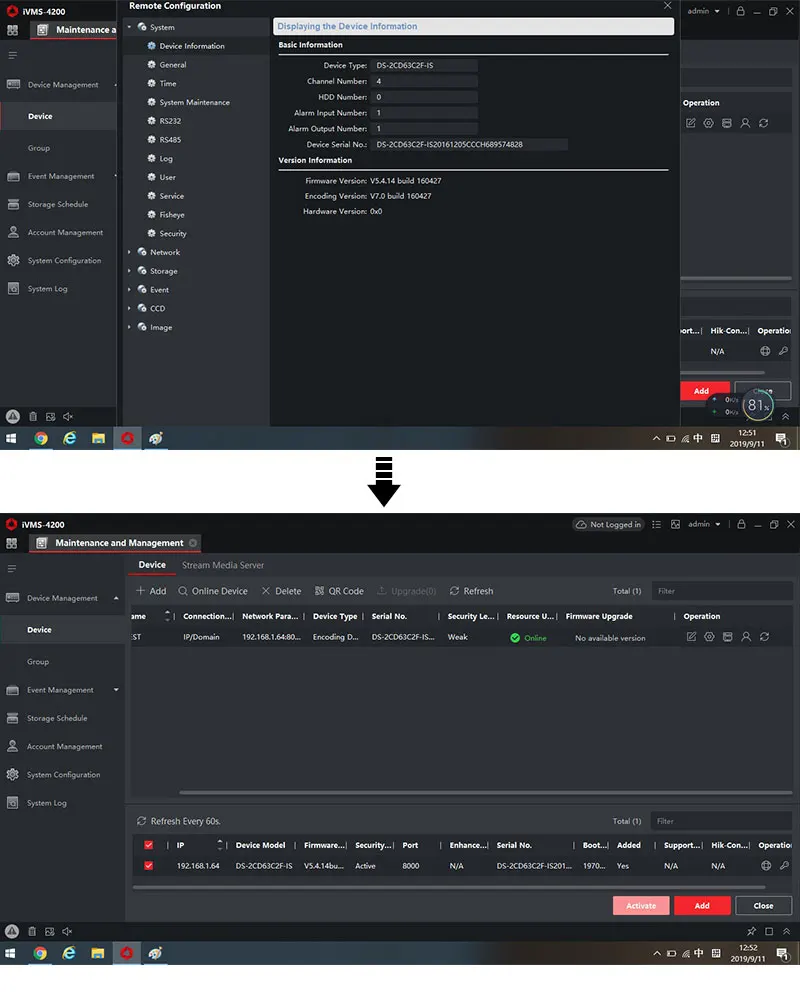Click edit pencil icon in the Online device row
The image size is (800, 1007).
pyautogui.click(x=691, y=637)
